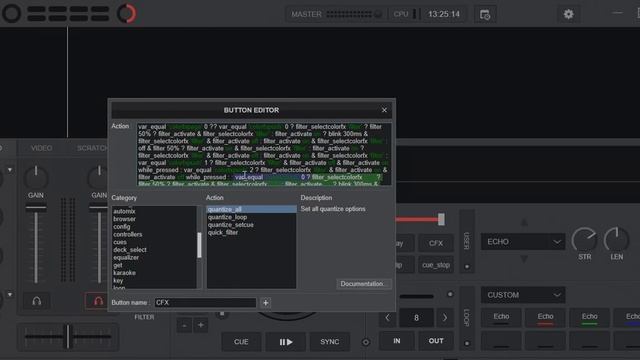
Task: Click the left channel GAIN knob
Action: point(36,177)
